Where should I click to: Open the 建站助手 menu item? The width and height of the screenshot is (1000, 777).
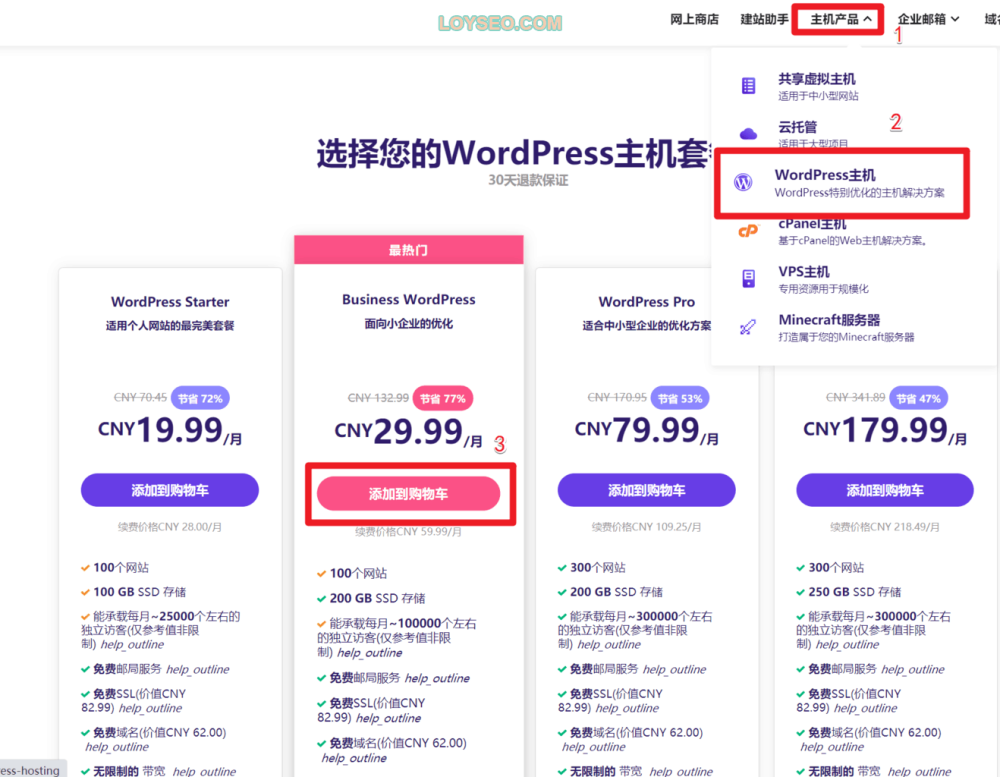(x=764, y=19)
